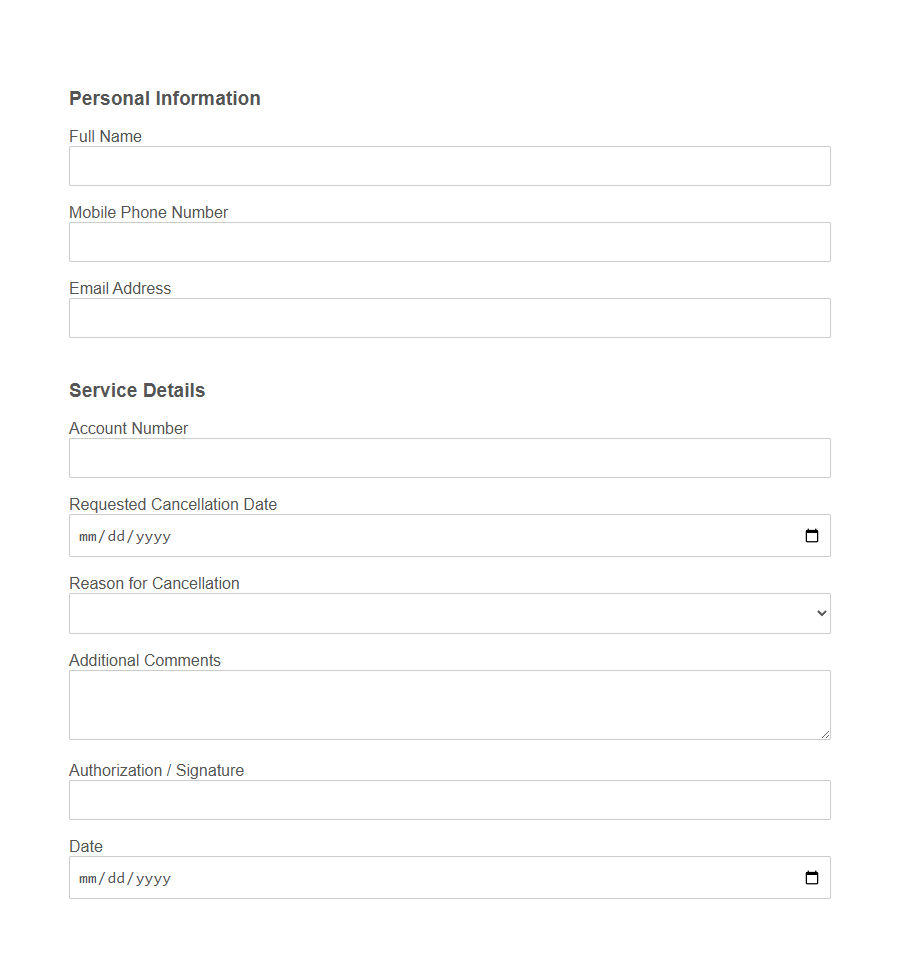Image resolution: width=900 pixels, height=963 pixels.
Task: Click the Service Details section heading
Action: [136, 390]
